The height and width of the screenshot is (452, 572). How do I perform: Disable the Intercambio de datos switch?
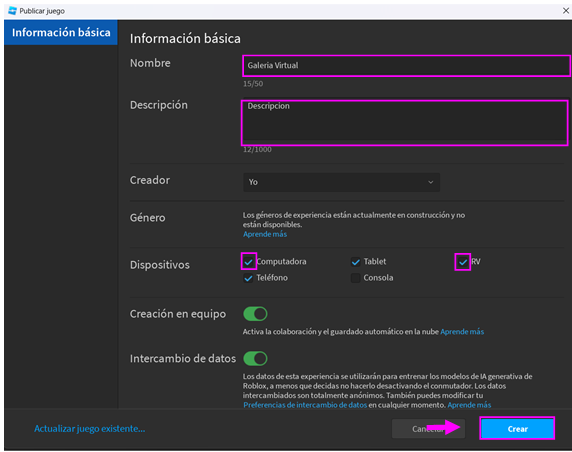pyautogui.click(x=255, y=359)
